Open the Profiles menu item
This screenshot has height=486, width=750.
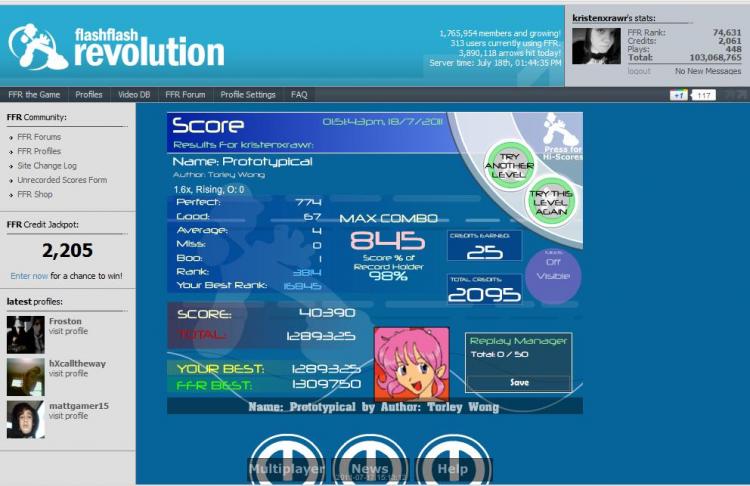pos(89,95)
